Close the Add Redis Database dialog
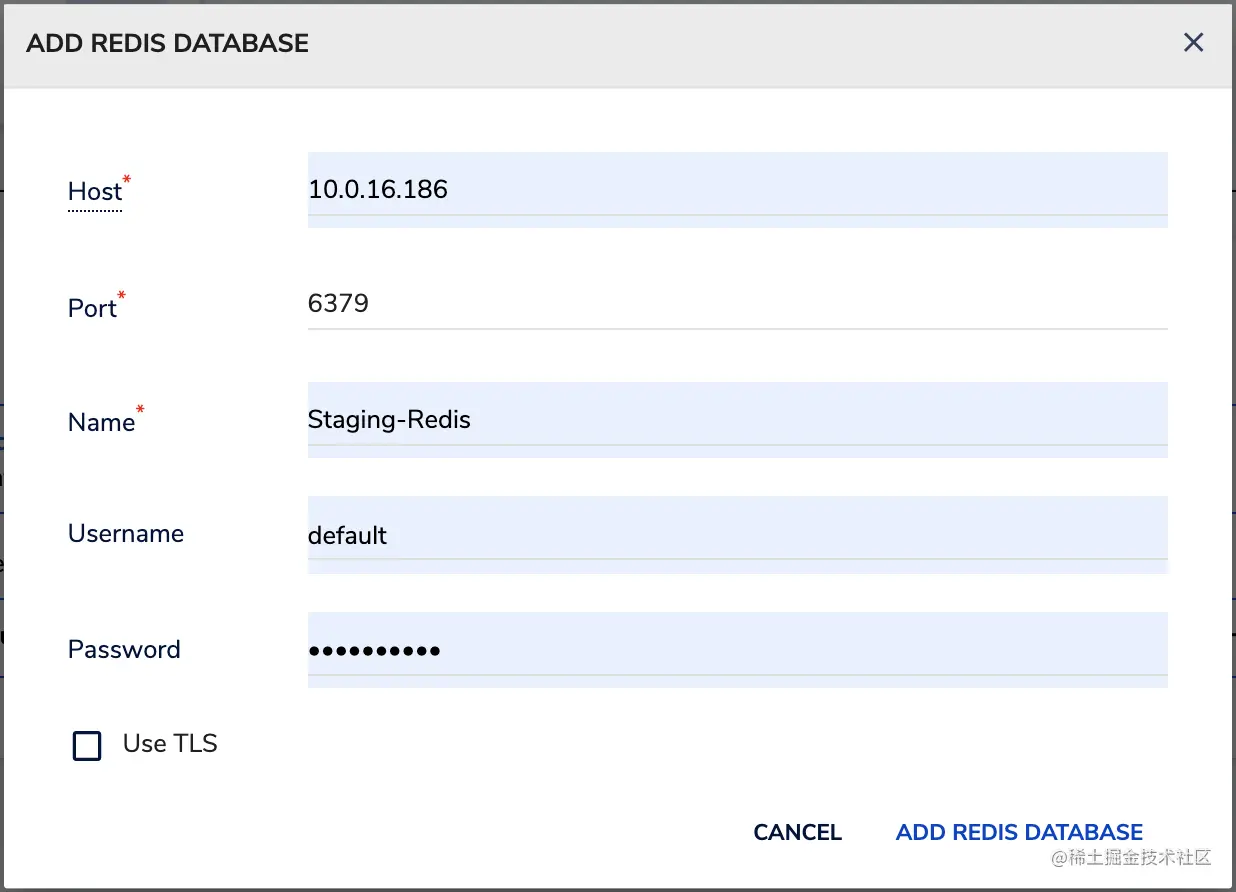The image size is (1236, 892). (1193, 42)
